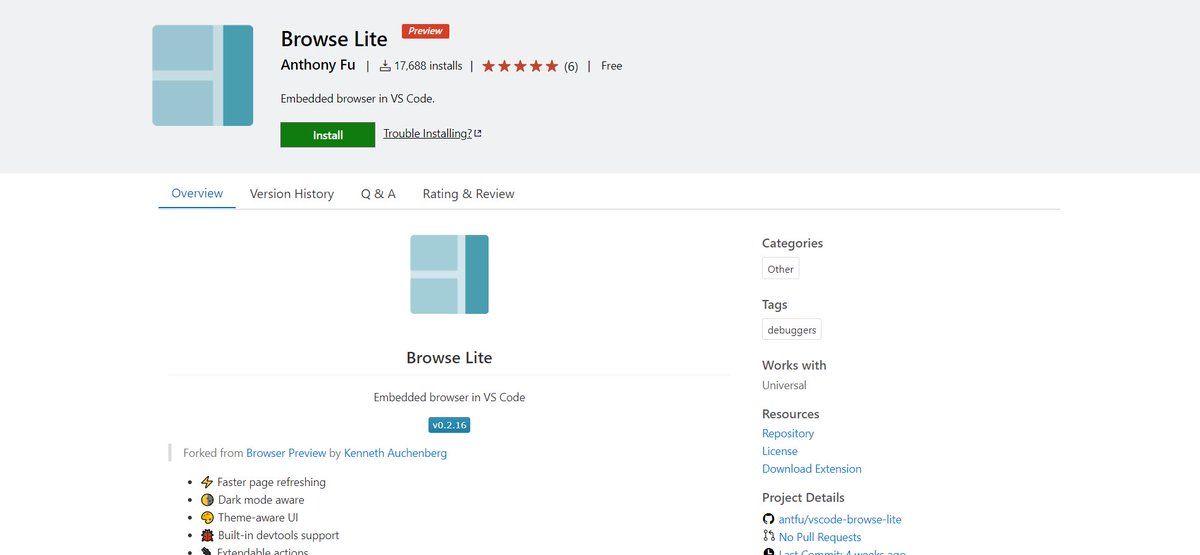The width and height of the screenshot is (1200, 555).
Task: Open the Rating & Review tab
Action: point(468,194)
